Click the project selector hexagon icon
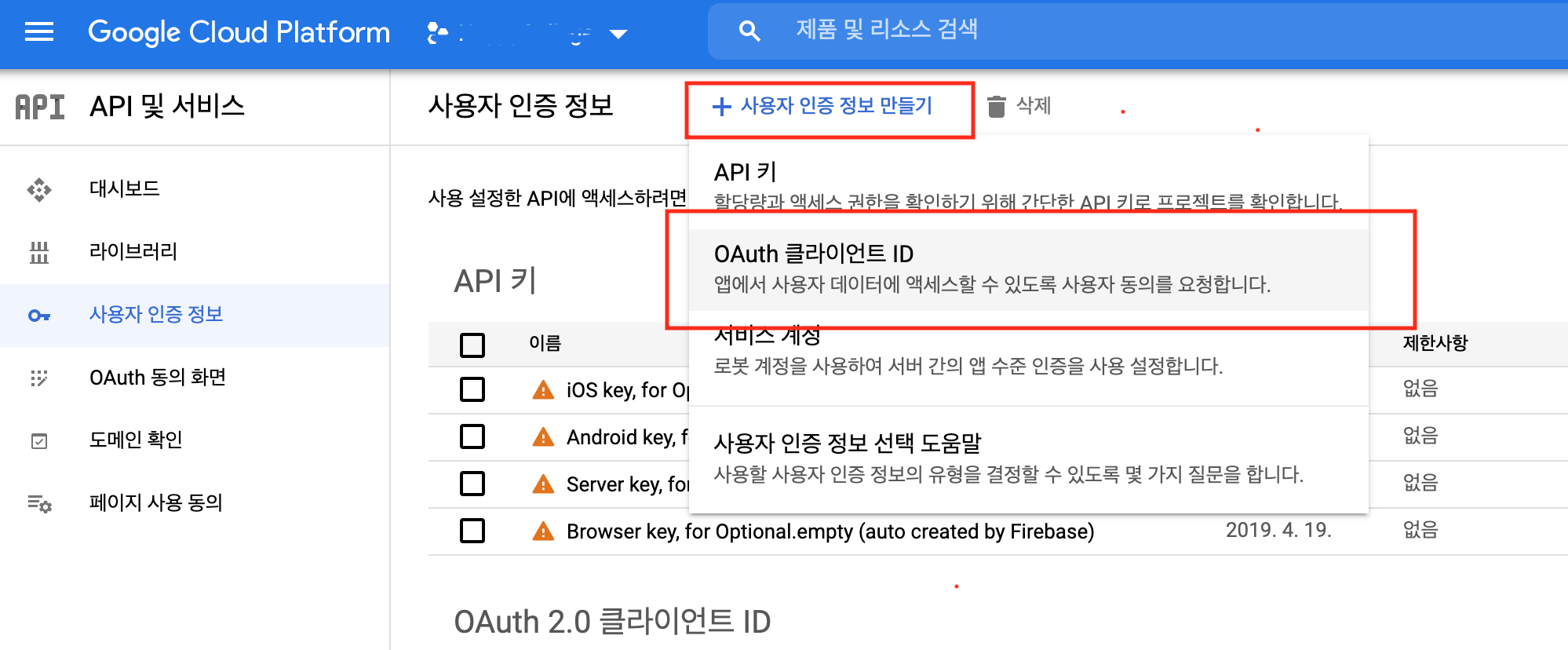 tap(437, 33)
